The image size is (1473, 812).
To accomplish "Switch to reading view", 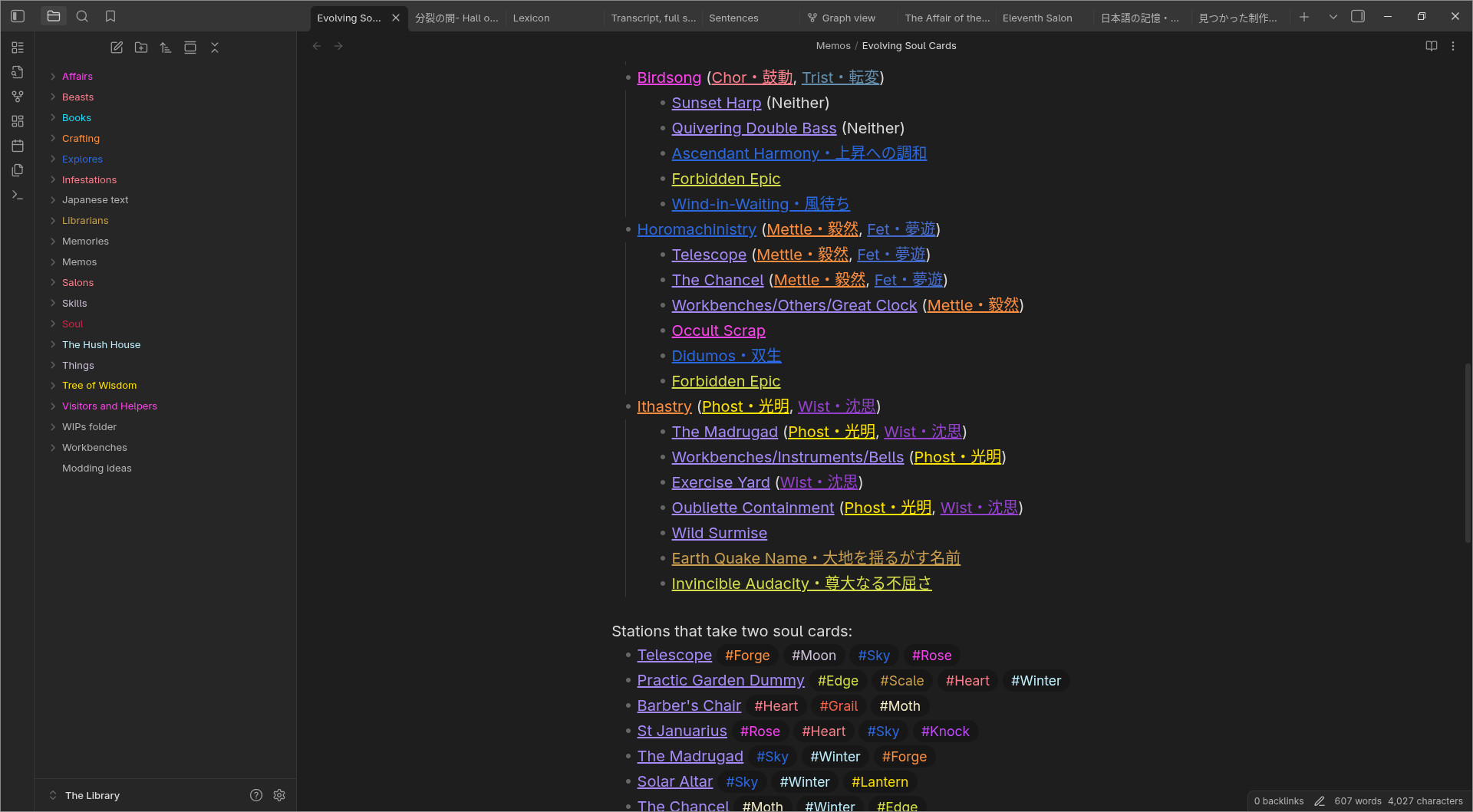I will 1432,46.
